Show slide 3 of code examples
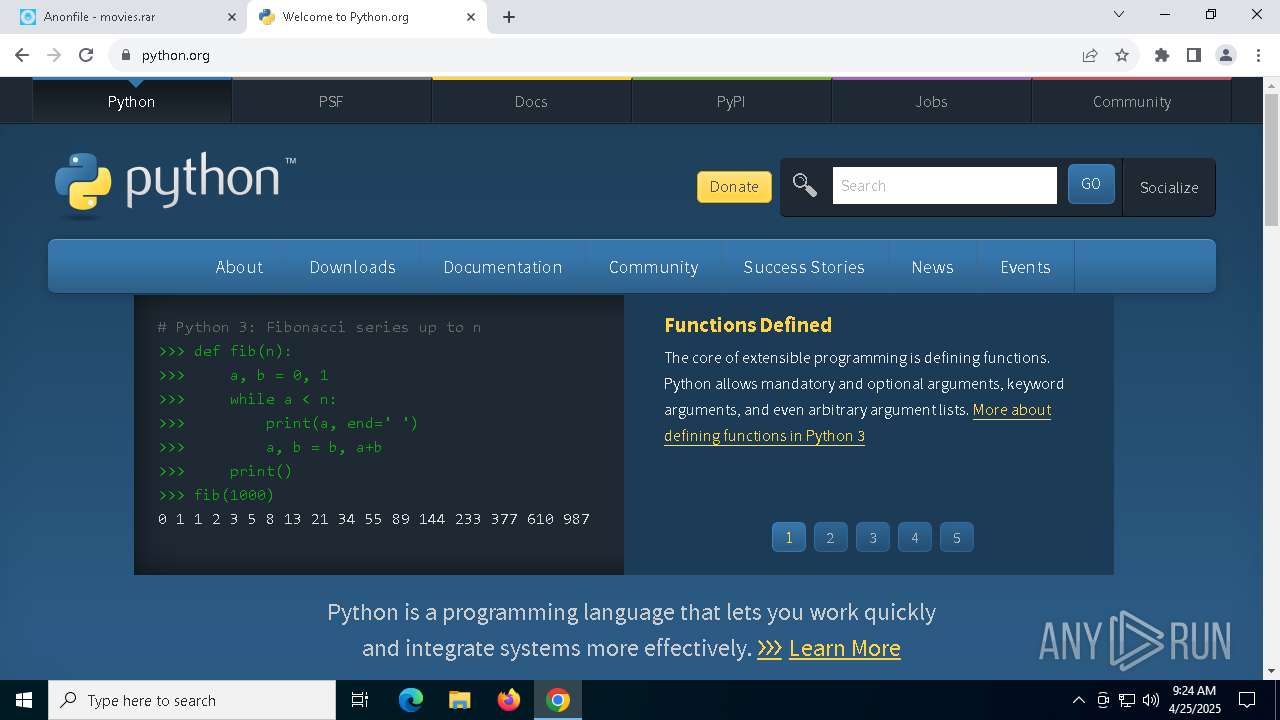 873,537
